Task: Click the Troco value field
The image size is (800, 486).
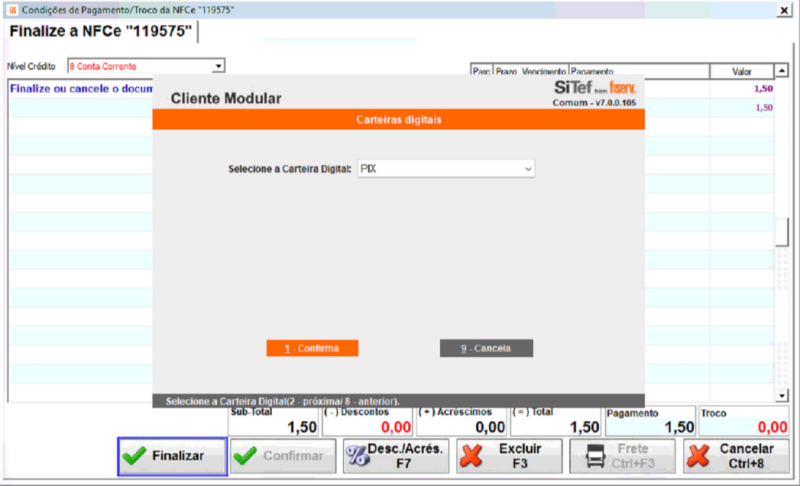Action: [744, 426]
